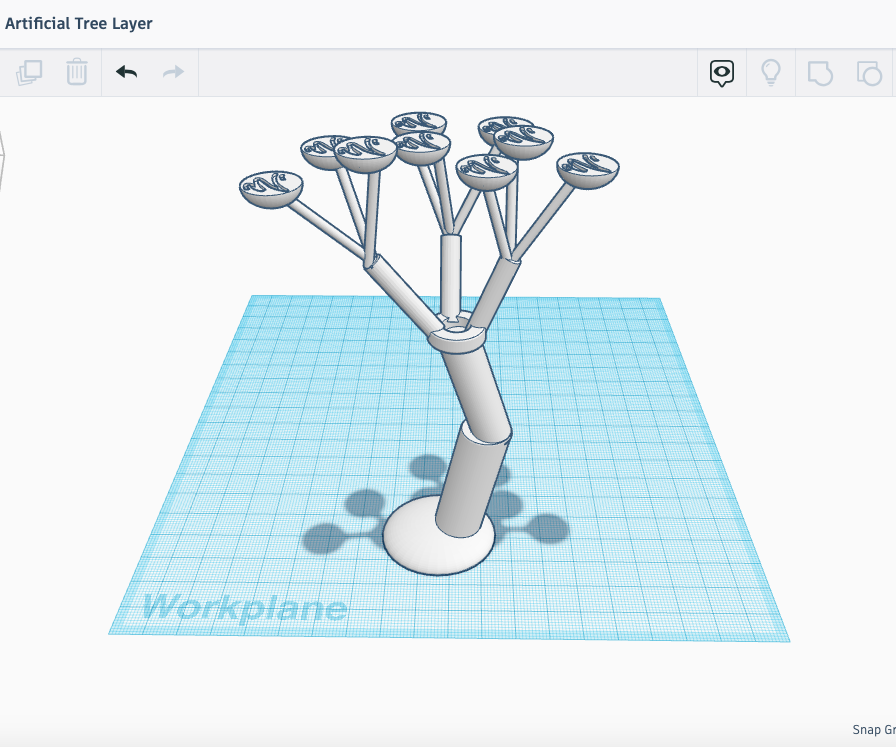Viewport: 896px width, 747px height.
Task: Undo the last action
Action: (126, 72)
